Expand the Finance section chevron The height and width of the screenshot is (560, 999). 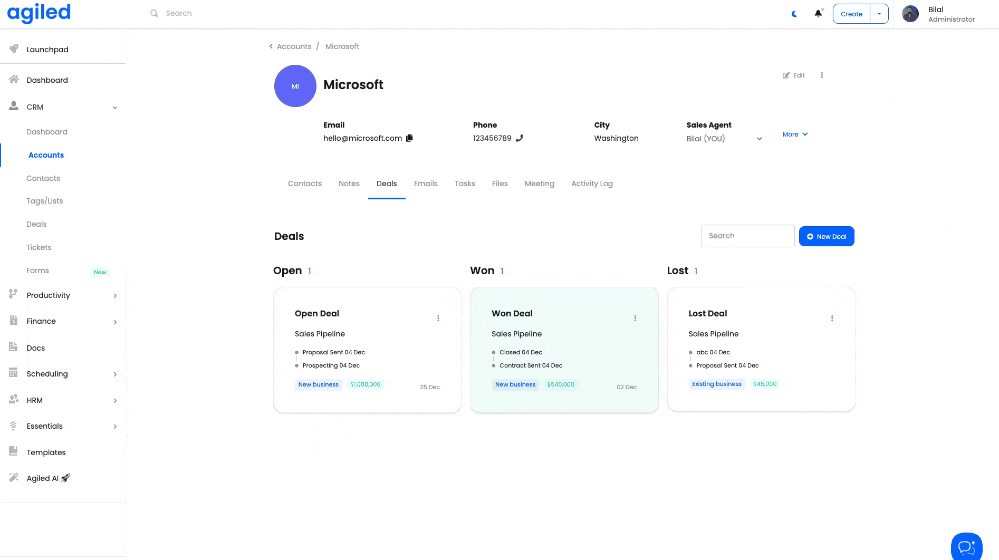pyautogui.click(x=115, y=322)
